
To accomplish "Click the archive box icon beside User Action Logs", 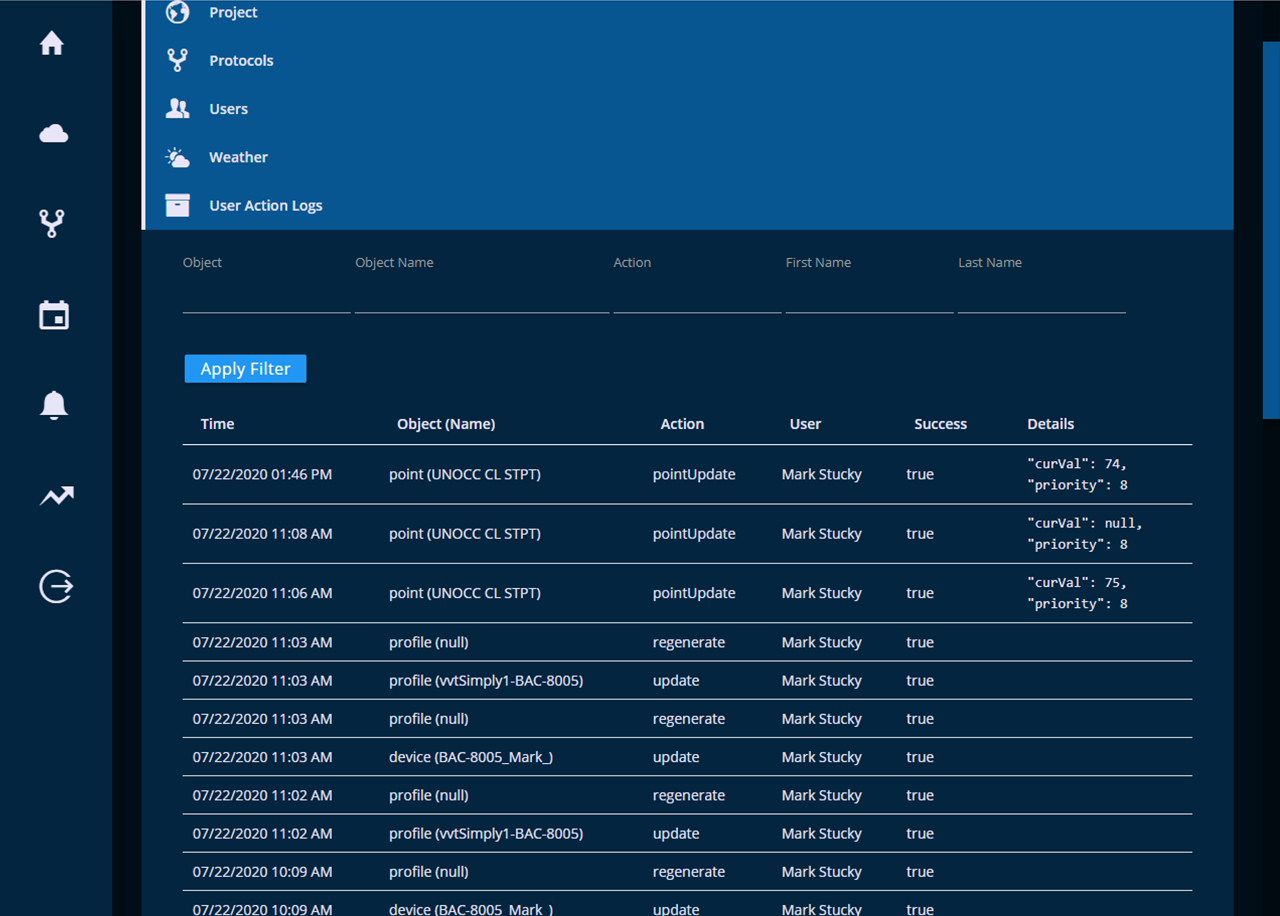I will coord(177,205).
